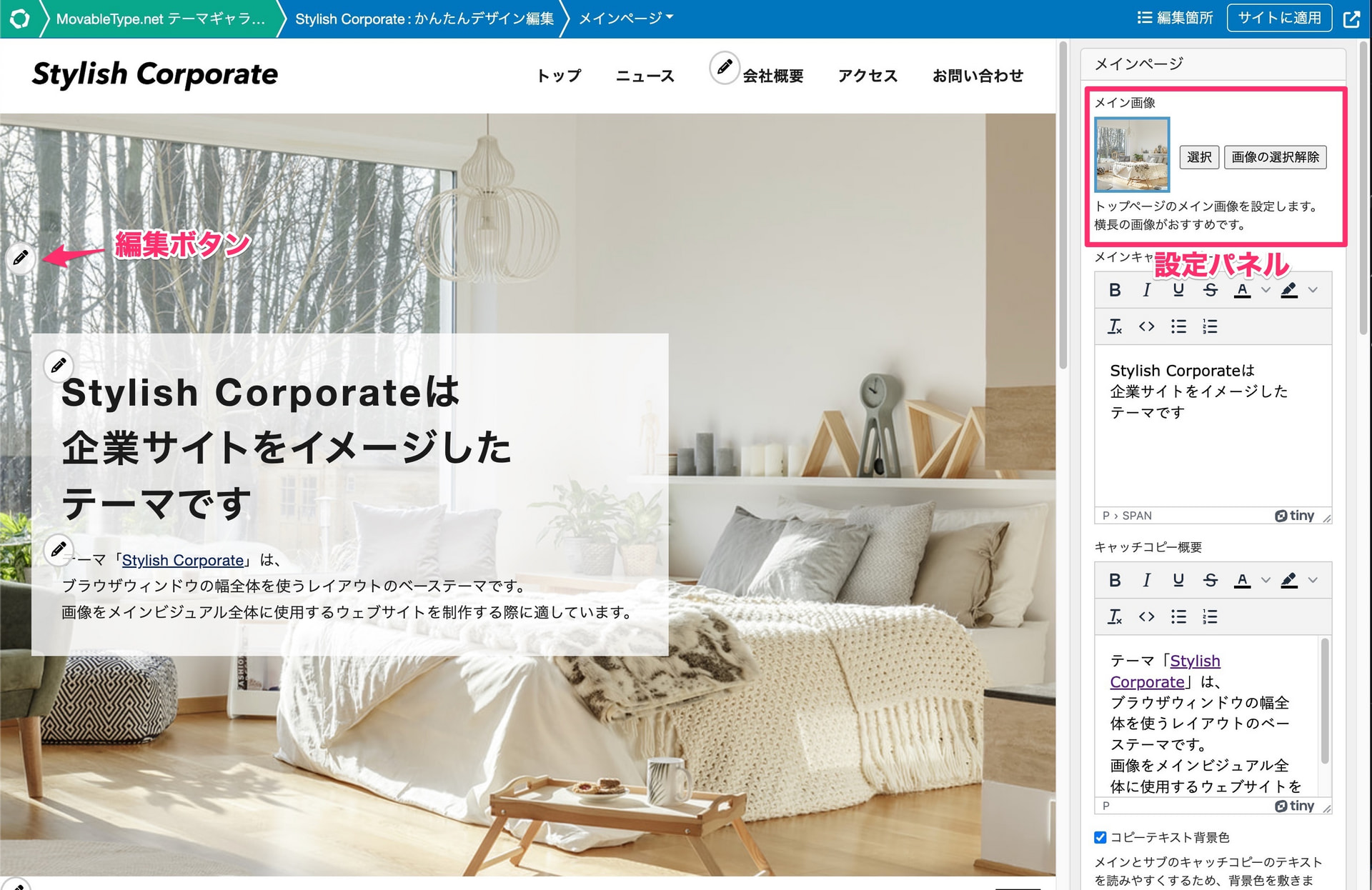Follow Stylish Corporate link in preview text

click(x=183, y=560)
